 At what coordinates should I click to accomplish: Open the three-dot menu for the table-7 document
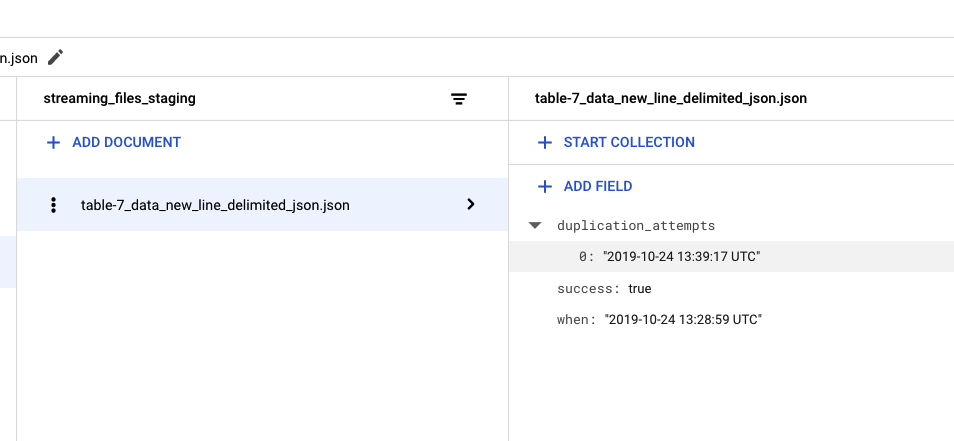point(53,205)
